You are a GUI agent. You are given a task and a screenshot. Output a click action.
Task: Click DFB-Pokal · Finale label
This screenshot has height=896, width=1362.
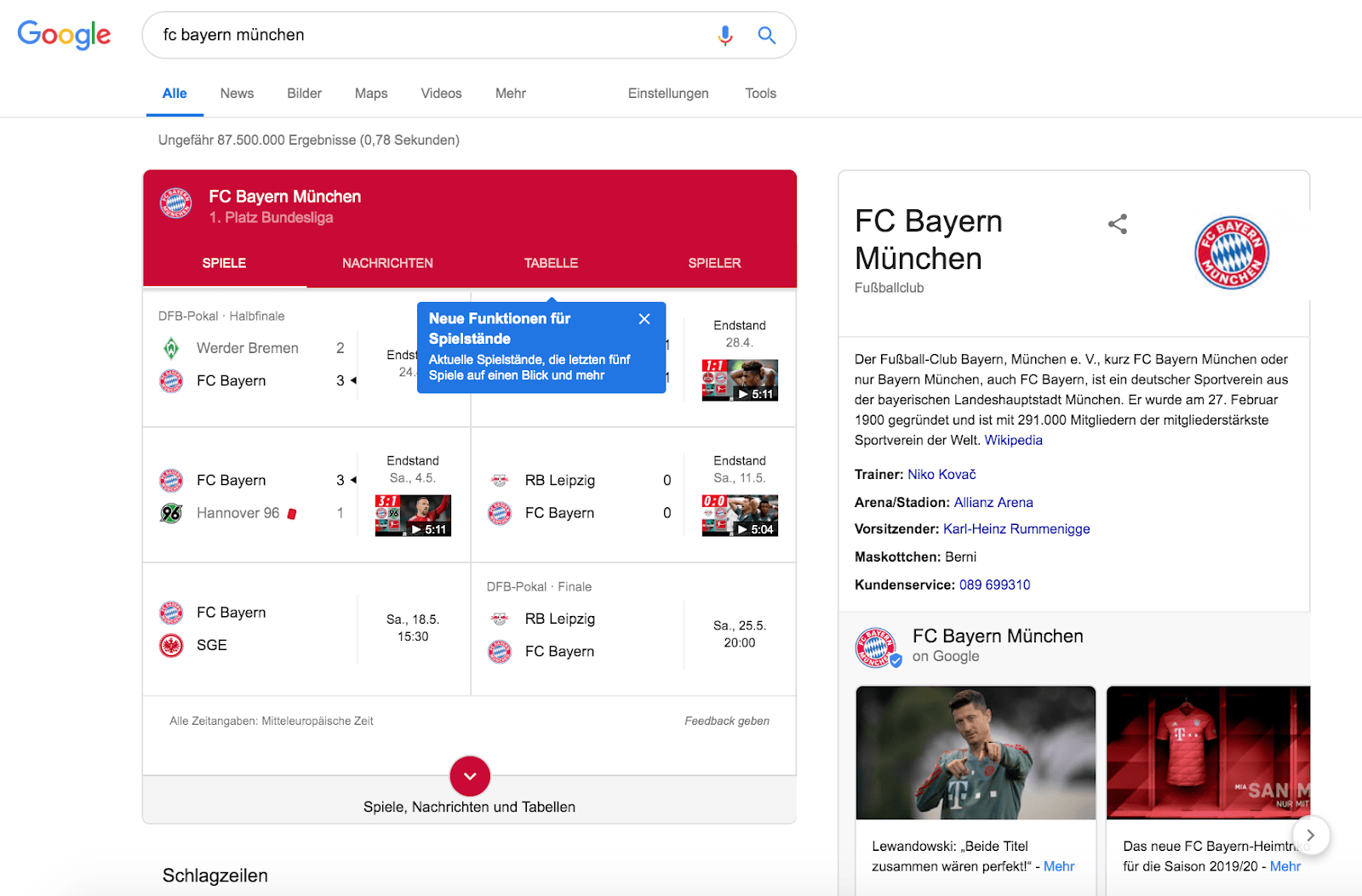(x=539, y=587)
